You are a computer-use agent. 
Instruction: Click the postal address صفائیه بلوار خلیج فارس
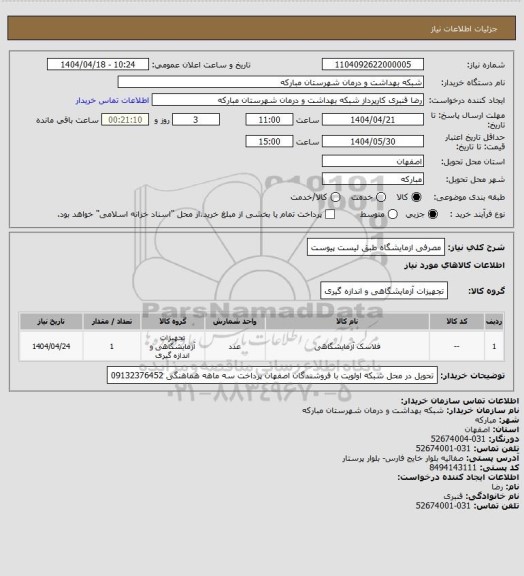402,458
